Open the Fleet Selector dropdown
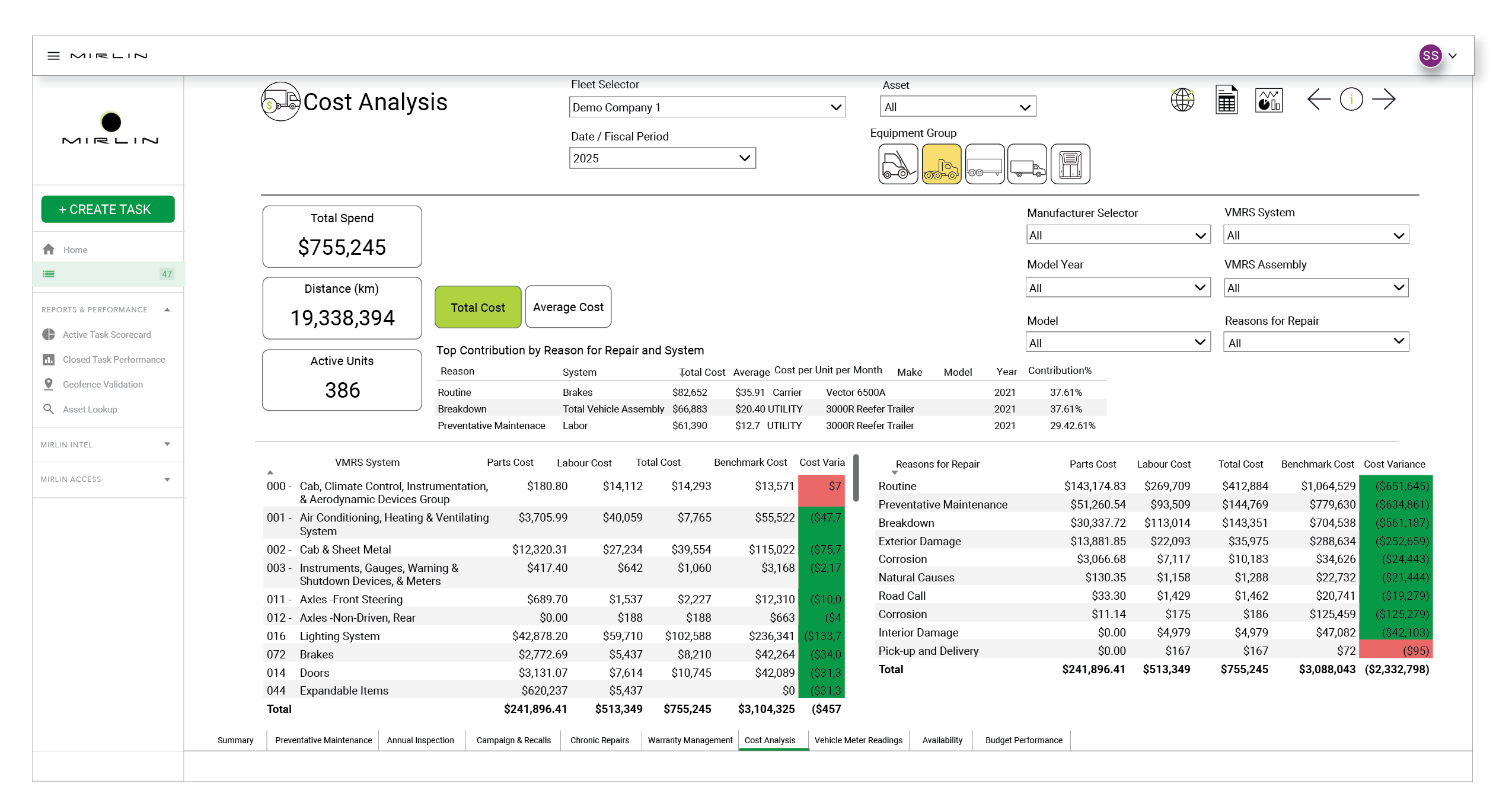The image size is (1512, 806). tap(707, 107)
